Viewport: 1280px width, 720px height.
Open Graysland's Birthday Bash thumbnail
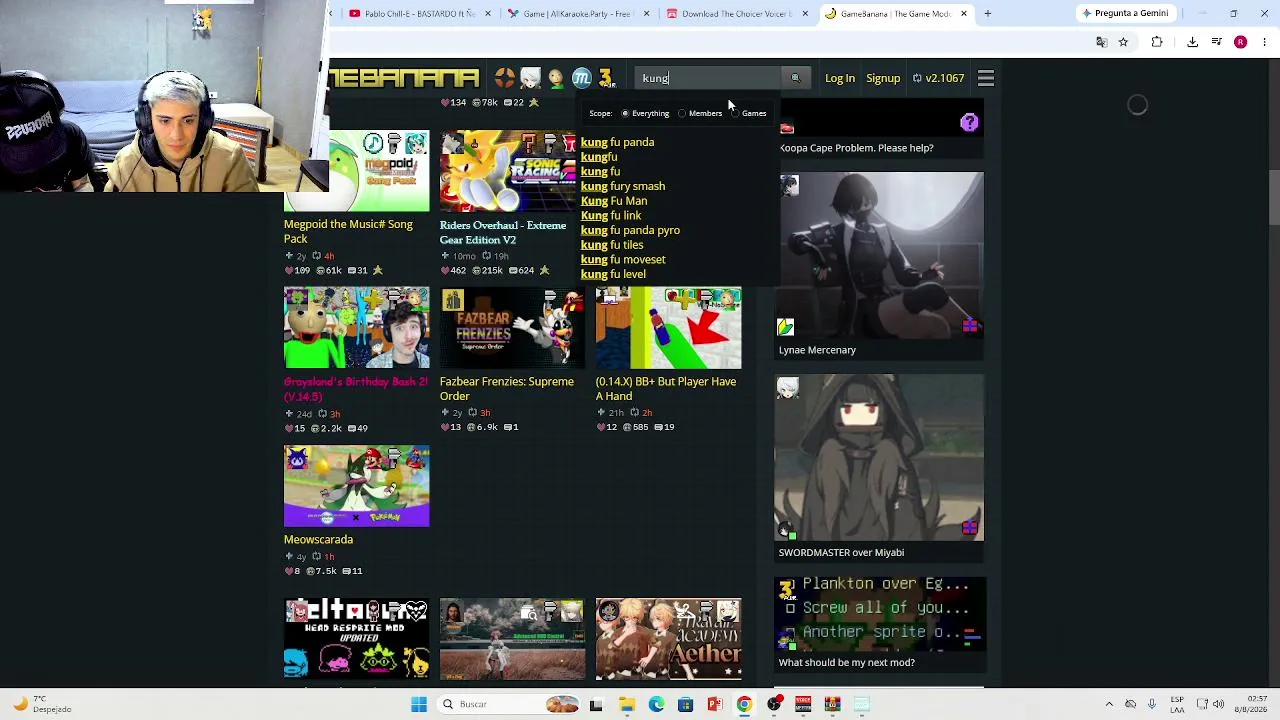(356, 328)
